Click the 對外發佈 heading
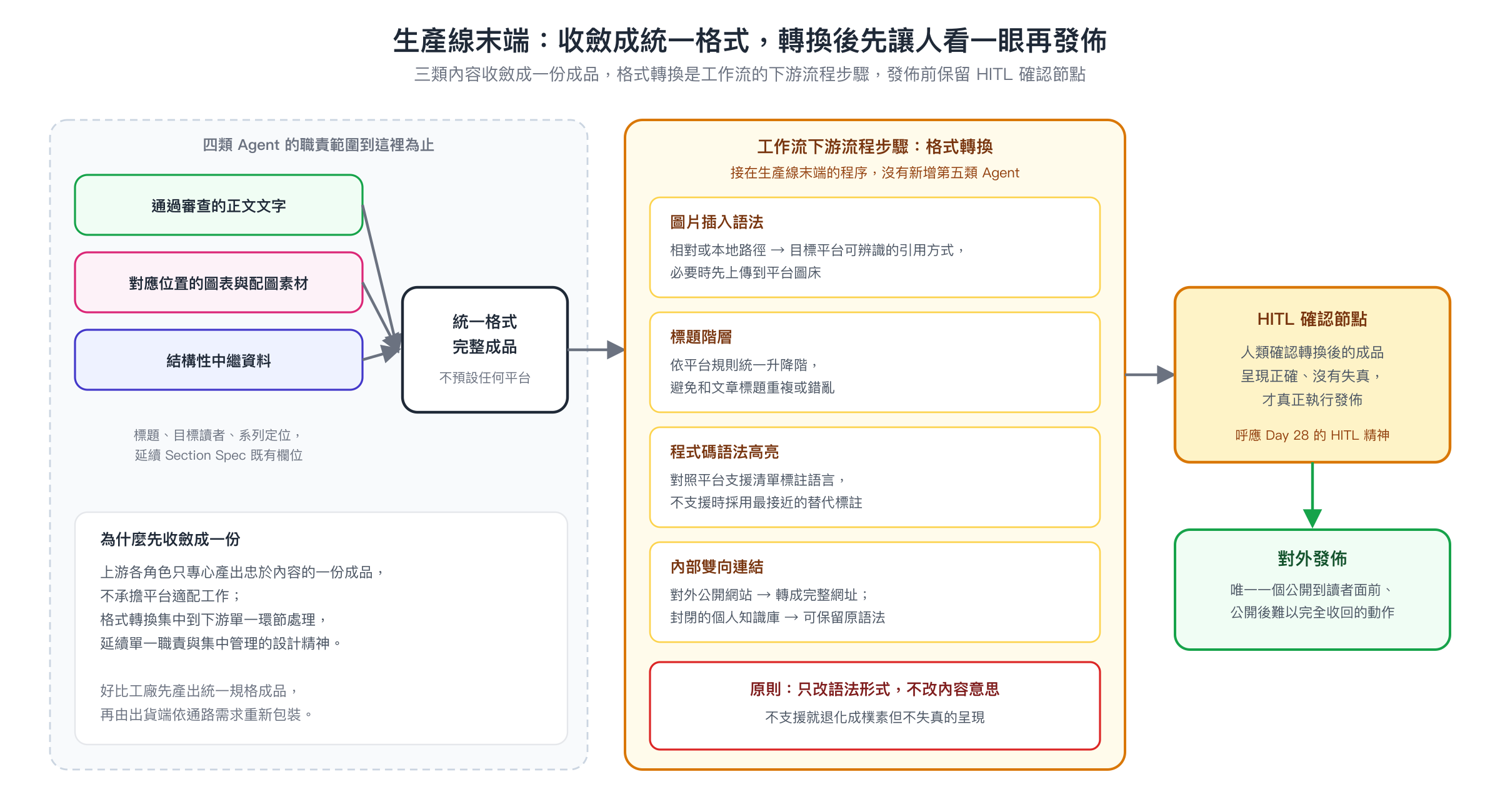The height and width of the screenshot is (812, 1500). click(1312, 559)
